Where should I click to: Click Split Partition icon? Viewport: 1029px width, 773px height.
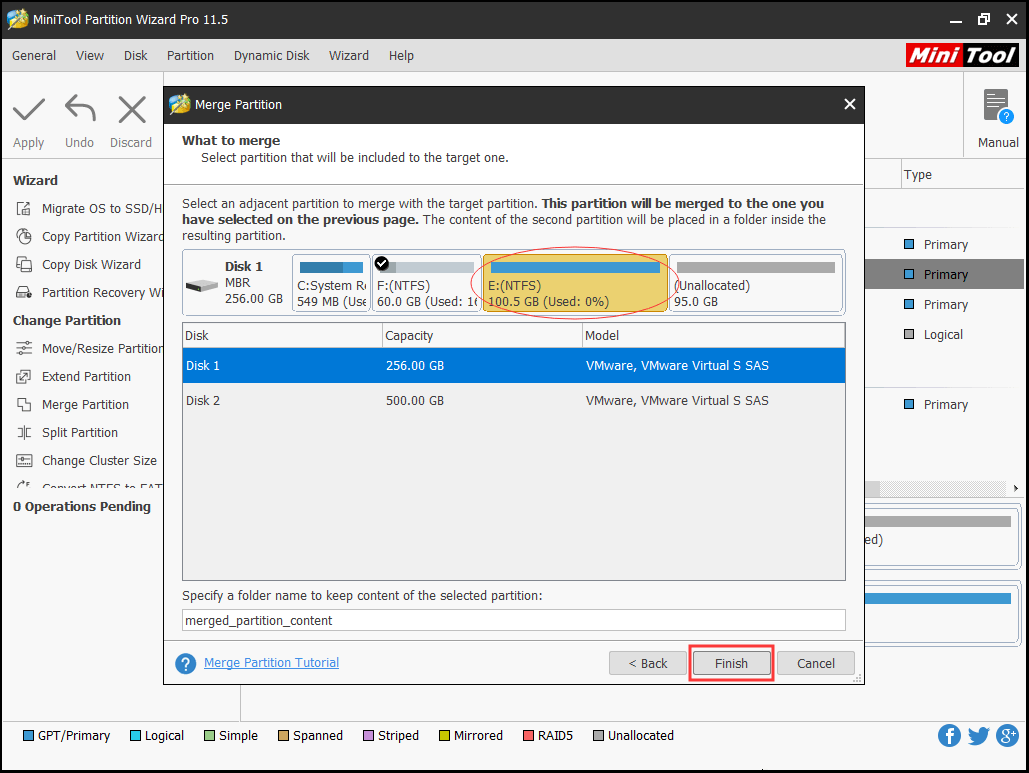24,432
